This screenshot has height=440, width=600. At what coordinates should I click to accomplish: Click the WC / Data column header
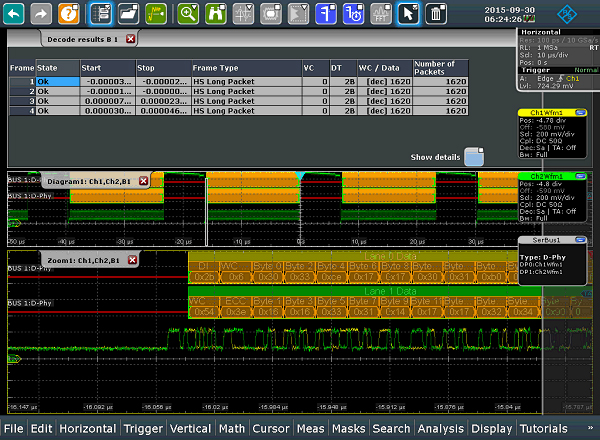click(385, 68)
